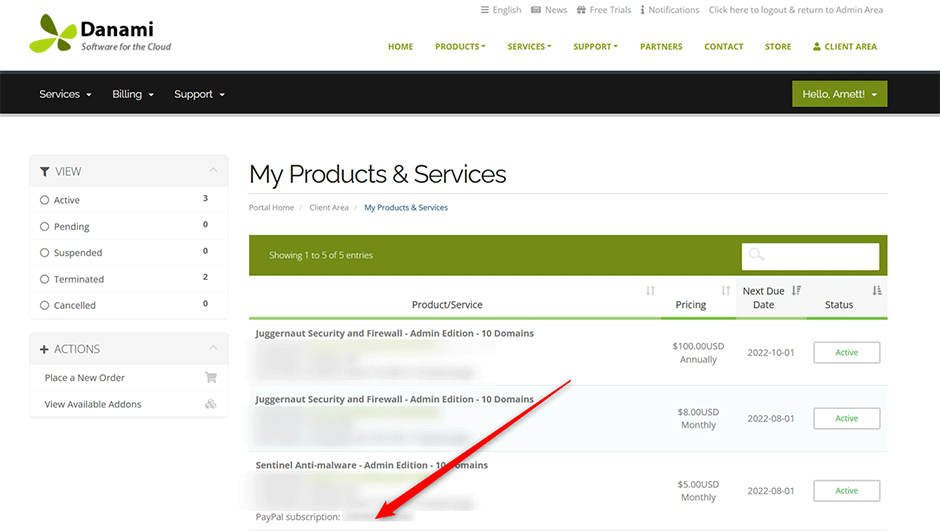This screenshot has width=940, height=531.
Task: Select the Terminated filter radio
Action: tap(44, 279)
